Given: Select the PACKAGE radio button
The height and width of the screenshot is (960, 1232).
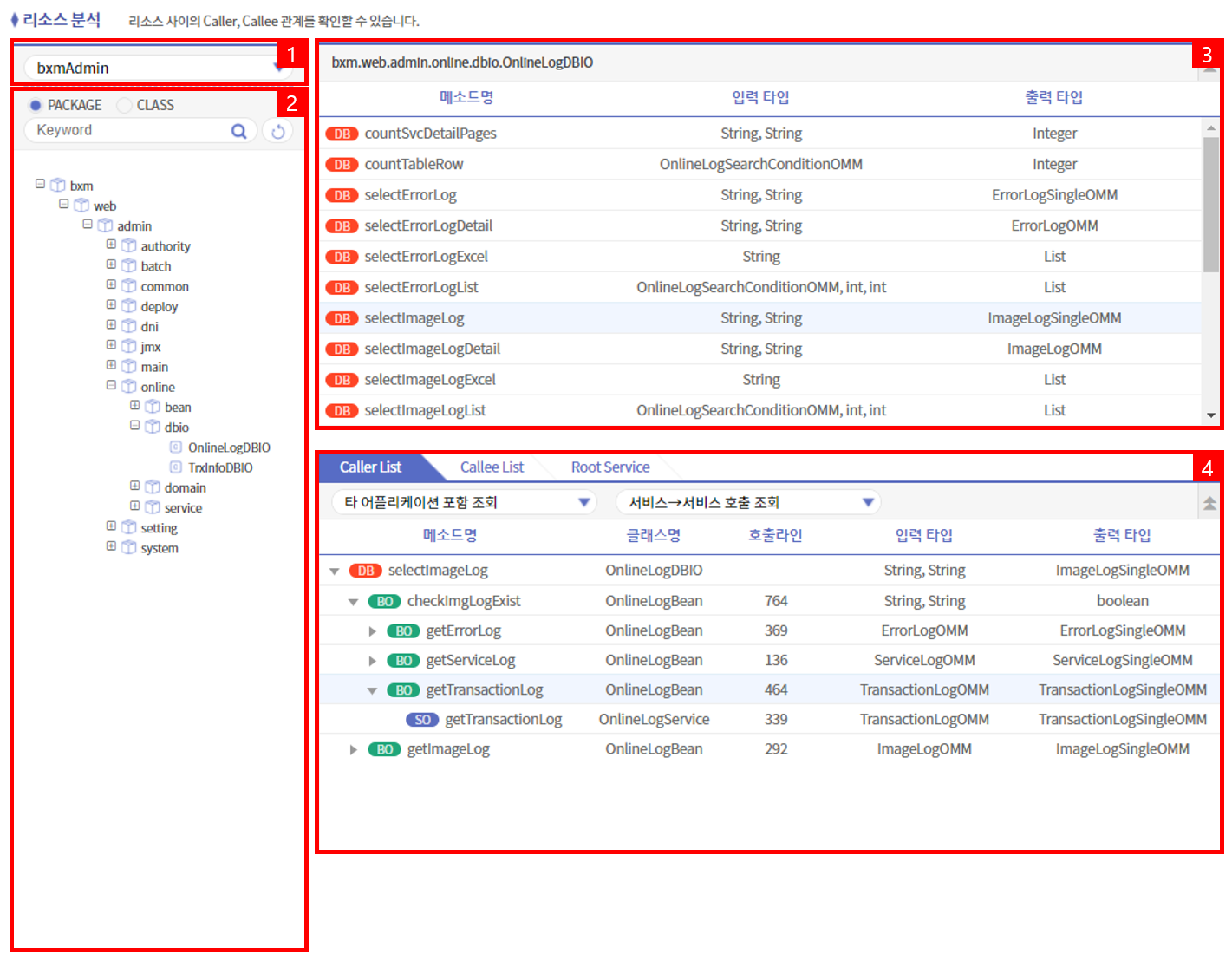Looking at the screenshot, I should 36,105.
